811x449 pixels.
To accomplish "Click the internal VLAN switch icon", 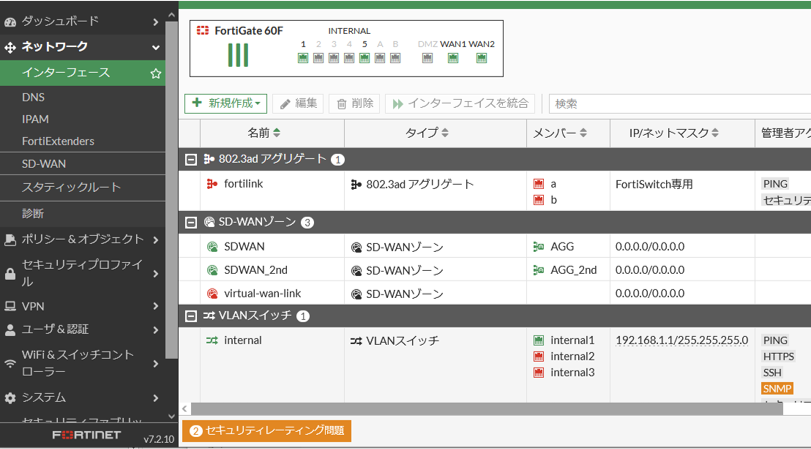I will click(212, 340).
